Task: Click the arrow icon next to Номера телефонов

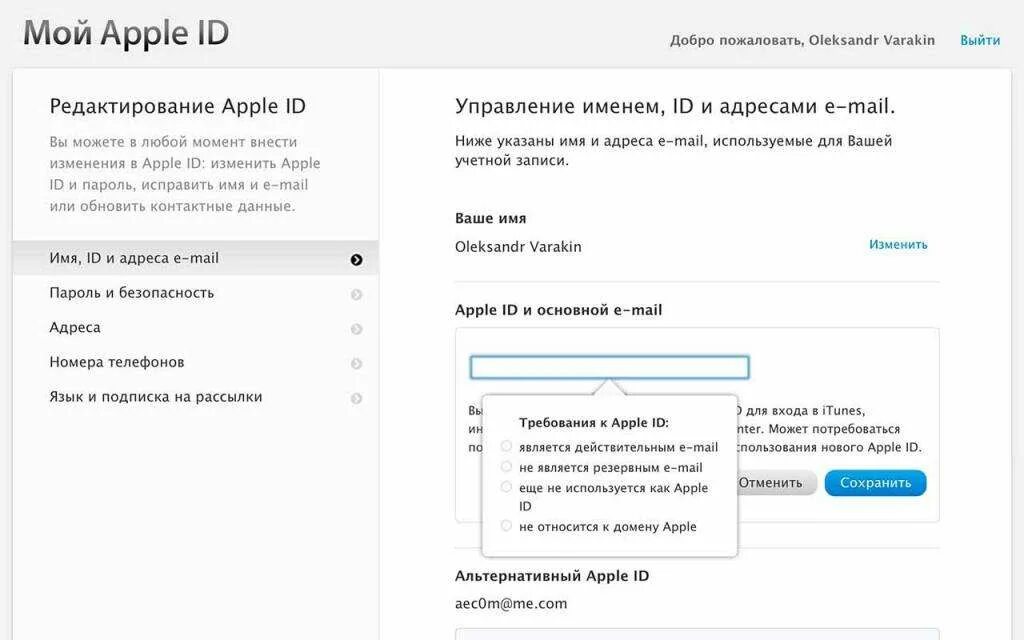Action: pyautogui.click(x=356, y=364)
